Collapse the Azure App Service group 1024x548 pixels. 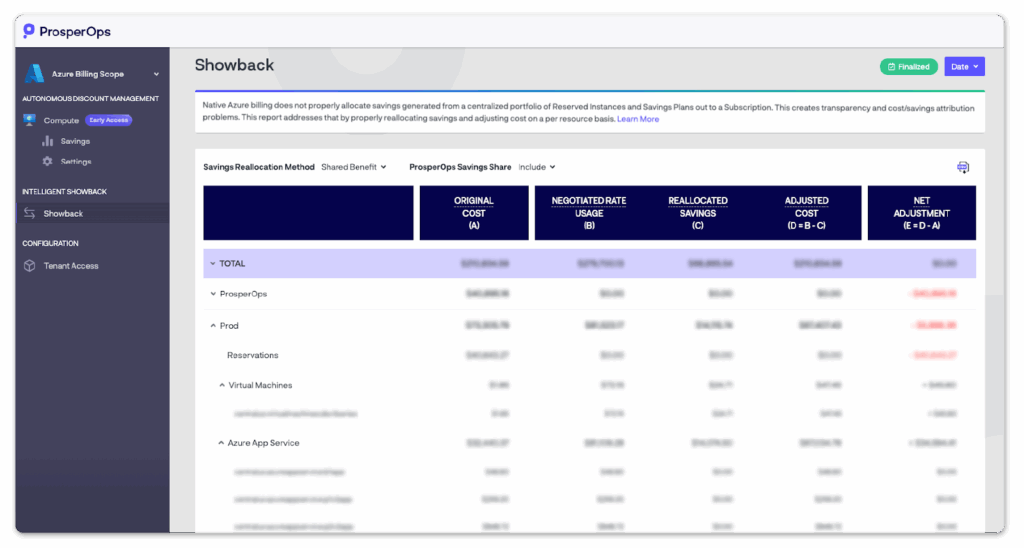click(222, 443)
